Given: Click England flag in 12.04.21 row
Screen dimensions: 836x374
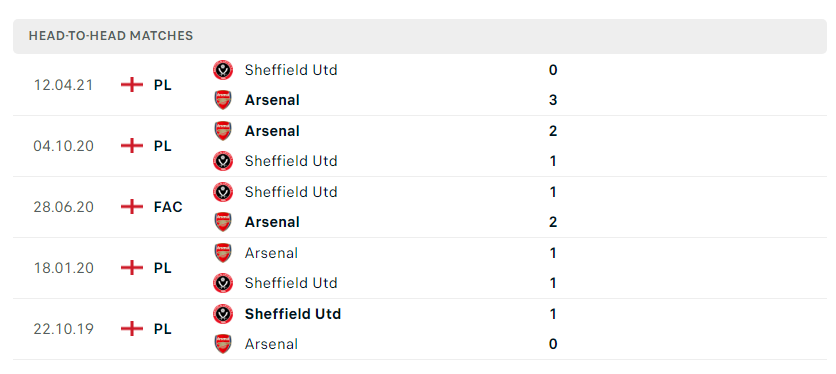Looking at the screenshot, I should (x=132, y=85).
